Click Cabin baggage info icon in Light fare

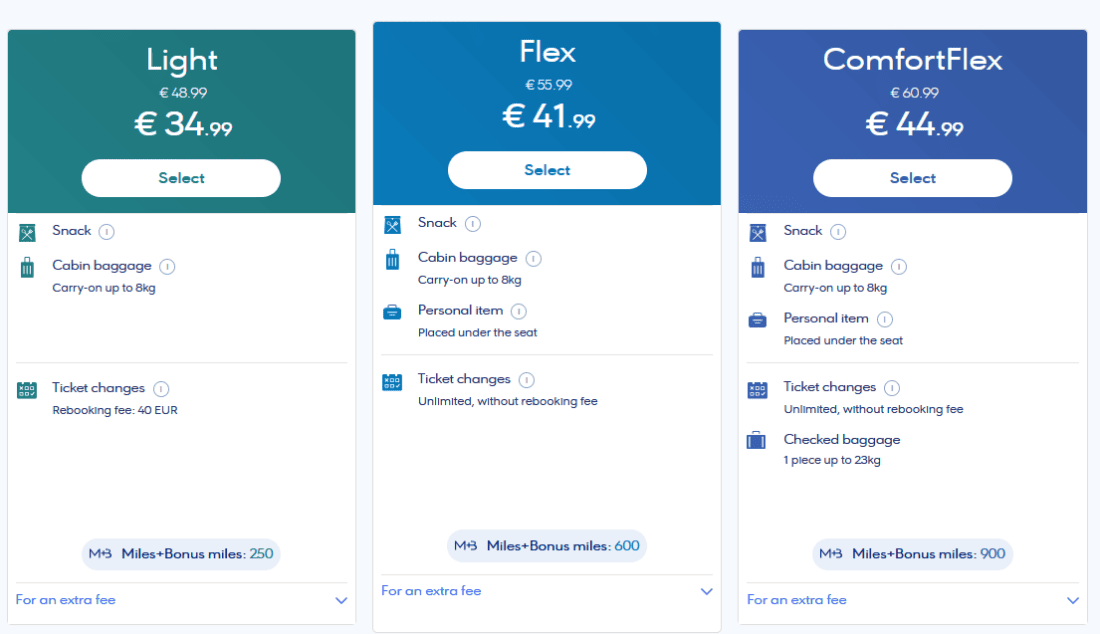167,267
